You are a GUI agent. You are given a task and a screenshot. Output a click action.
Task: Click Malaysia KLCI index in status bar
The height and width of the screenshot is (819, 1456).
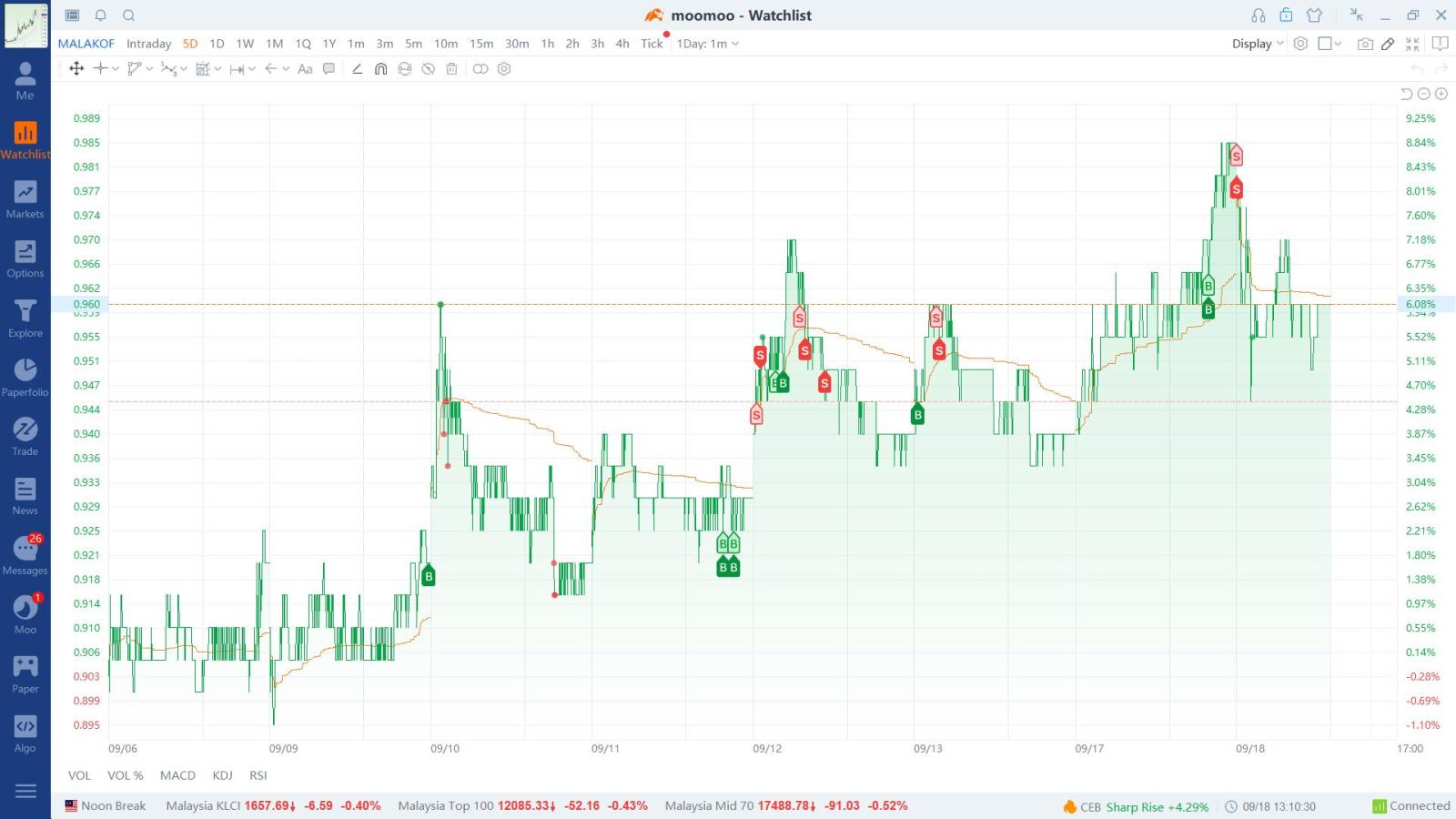click(x=273, y=806)
